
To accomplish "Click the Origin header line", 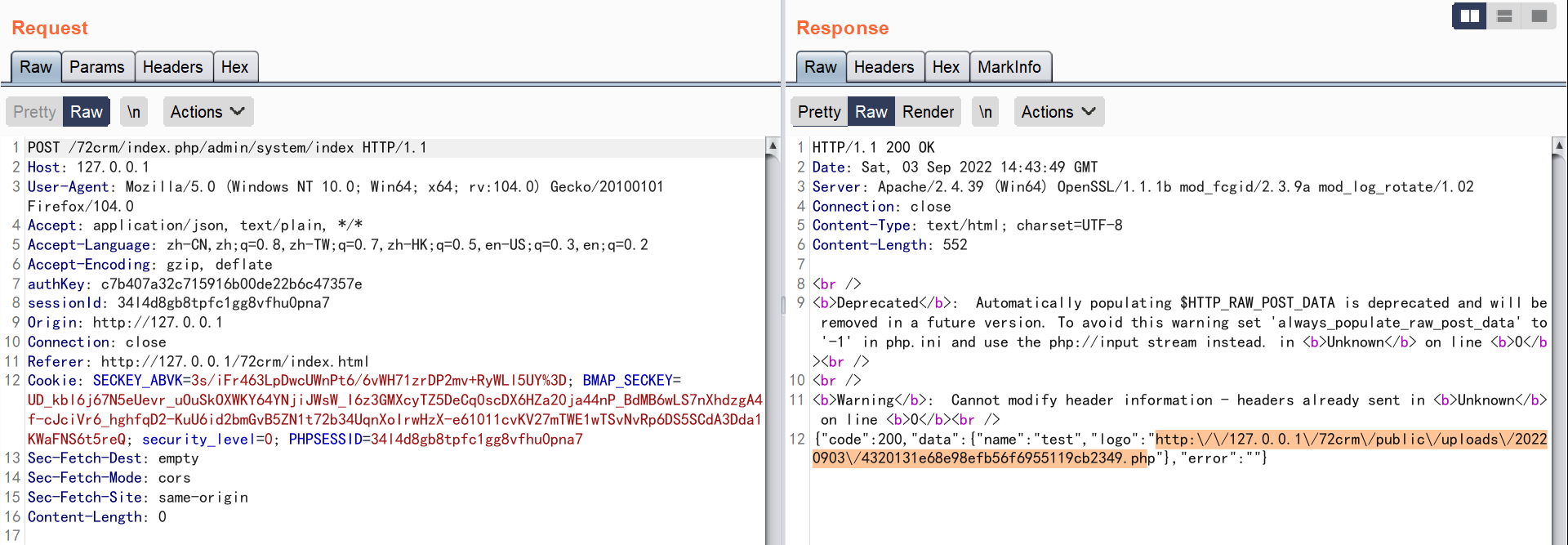I will pos(125,323).
